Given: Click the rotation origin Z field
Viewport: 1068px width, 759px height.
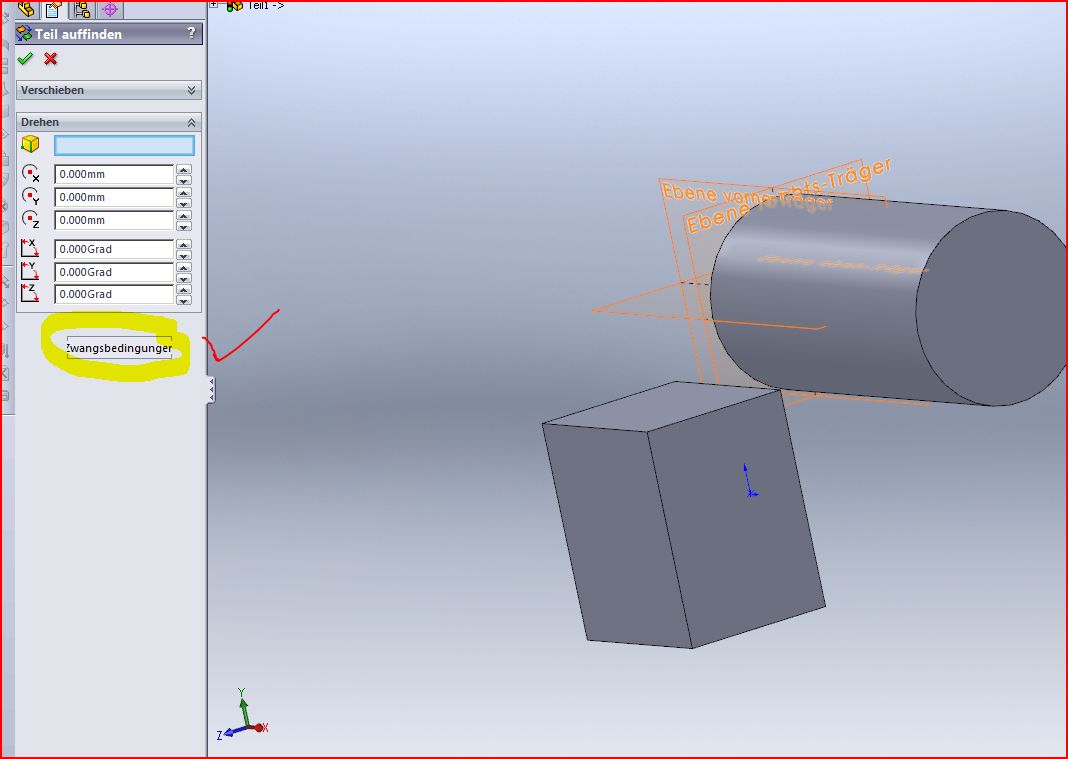Looking at the screenshot, I should (x=114, y=220).
